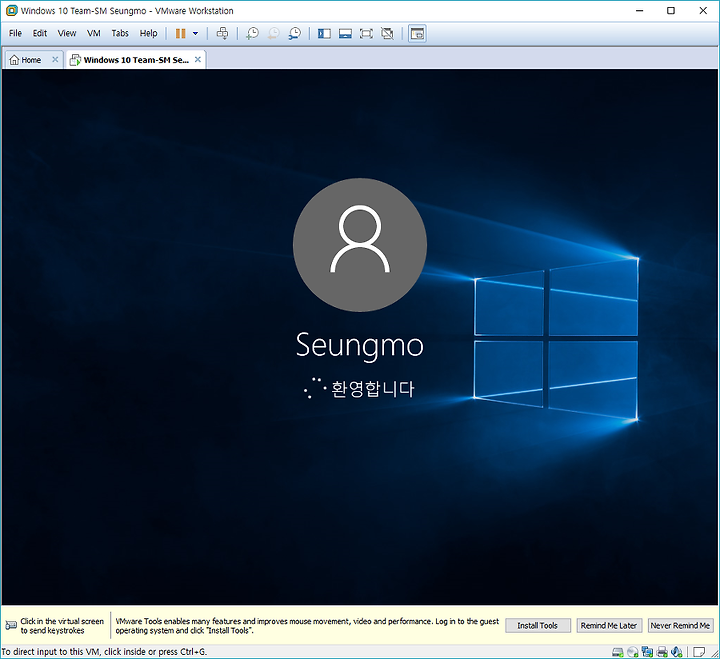Open the Tabs menu

click(120, 33)
